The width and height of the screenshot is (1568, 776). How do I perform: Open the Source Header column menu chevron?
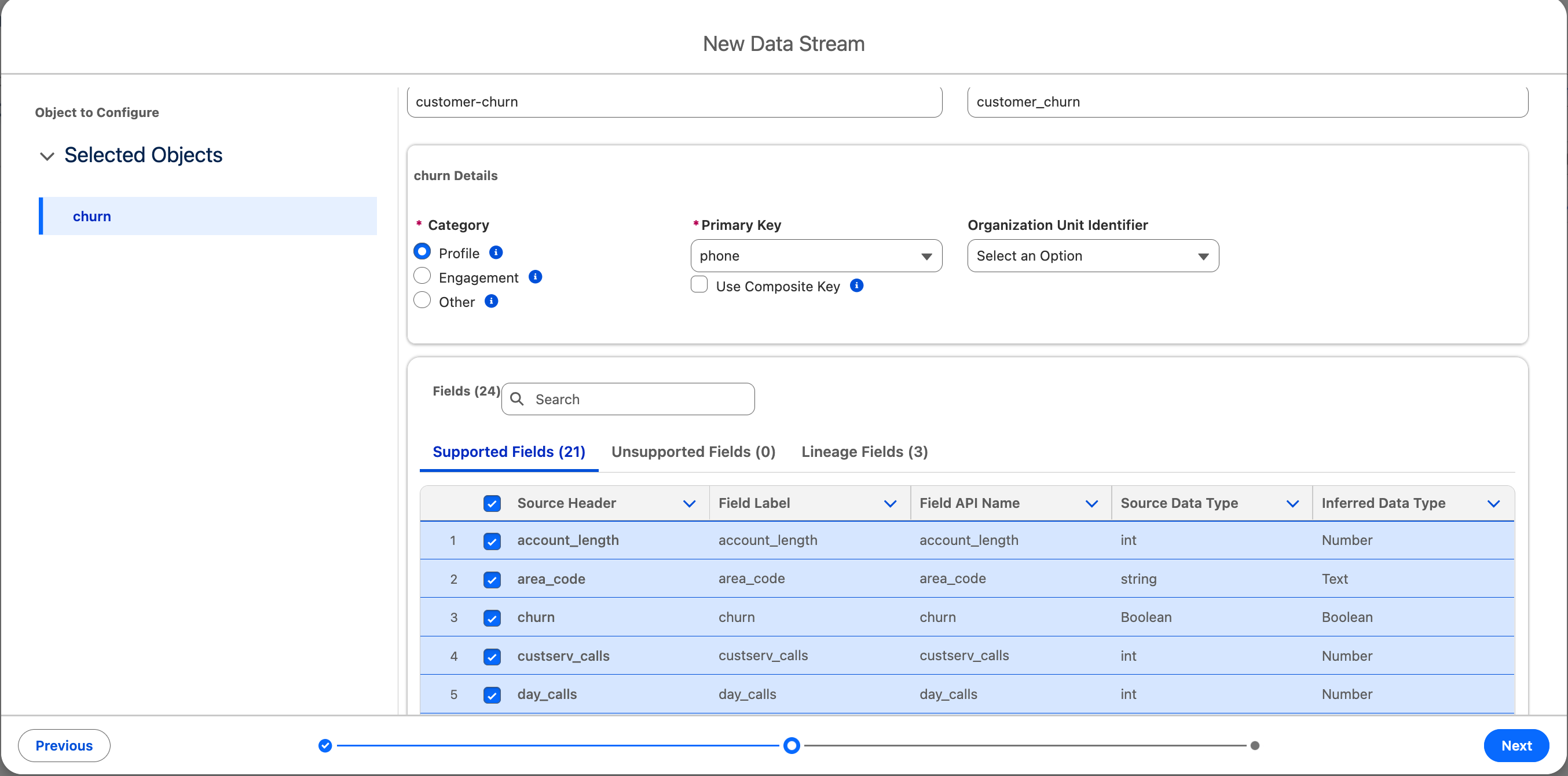689,504
